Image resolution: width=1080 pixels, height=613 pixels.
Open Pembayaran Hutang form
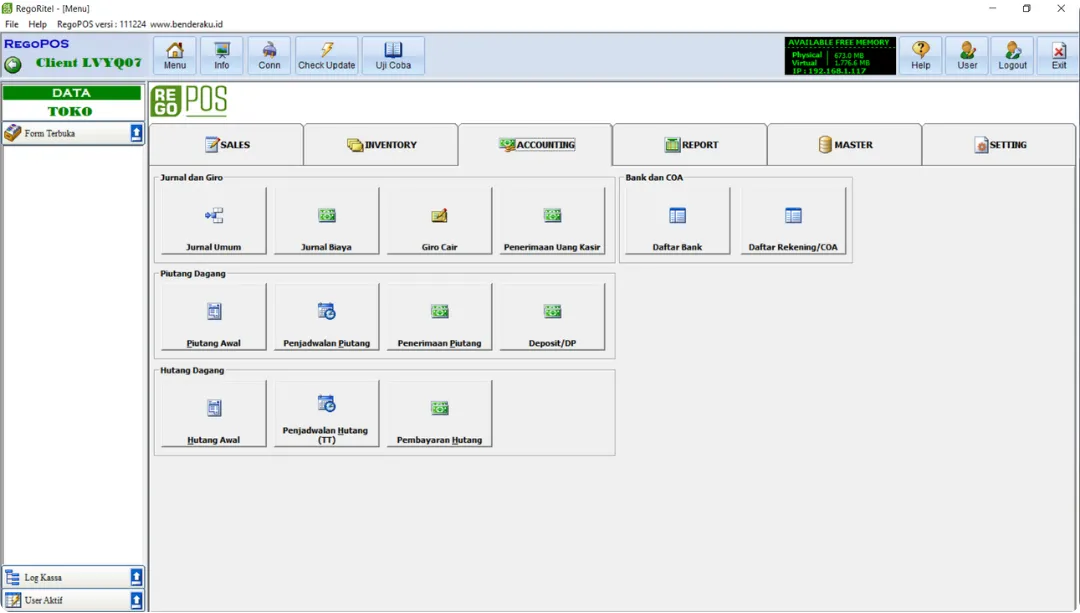click(439, 414)
